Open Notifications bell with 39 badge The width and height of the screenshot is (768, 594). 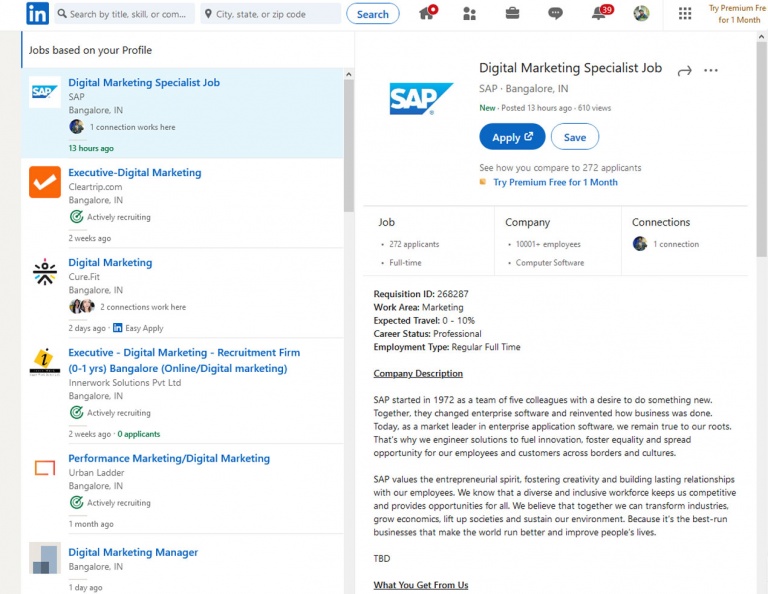(x=601, y=13)
